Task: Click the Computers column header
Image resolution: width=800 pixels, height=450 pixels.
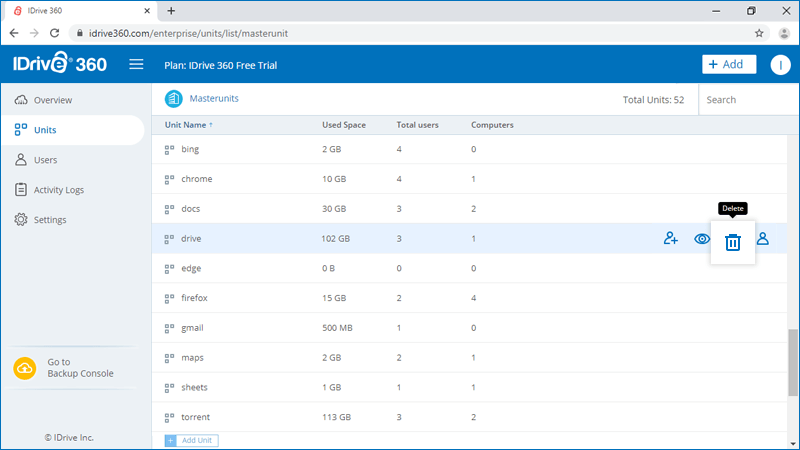Action: (492, 125)
